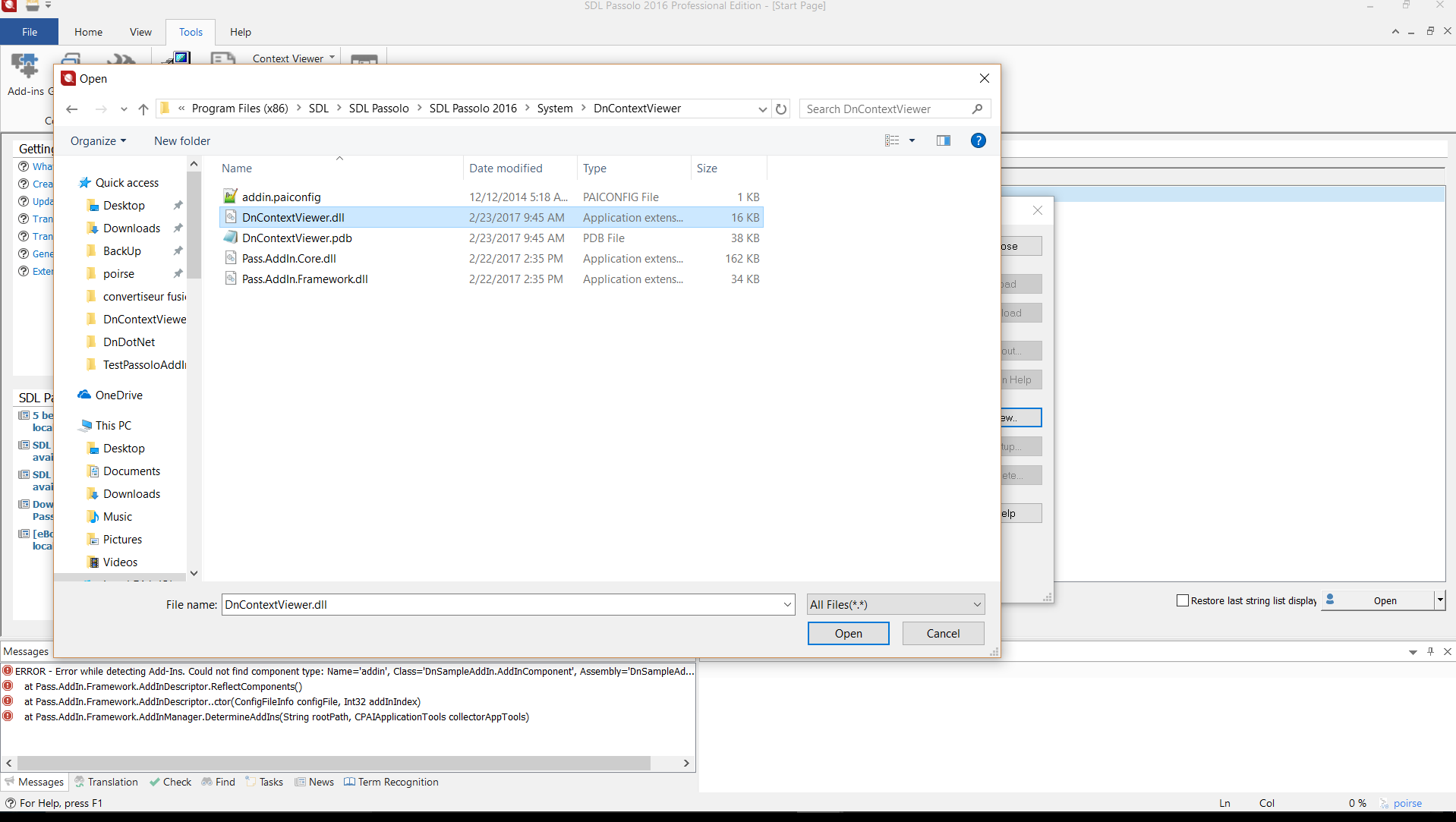Toggle Restore last string list display checkbox
The height and width of the screenshot is (822, 1456).
click(x=1182, y=600)
